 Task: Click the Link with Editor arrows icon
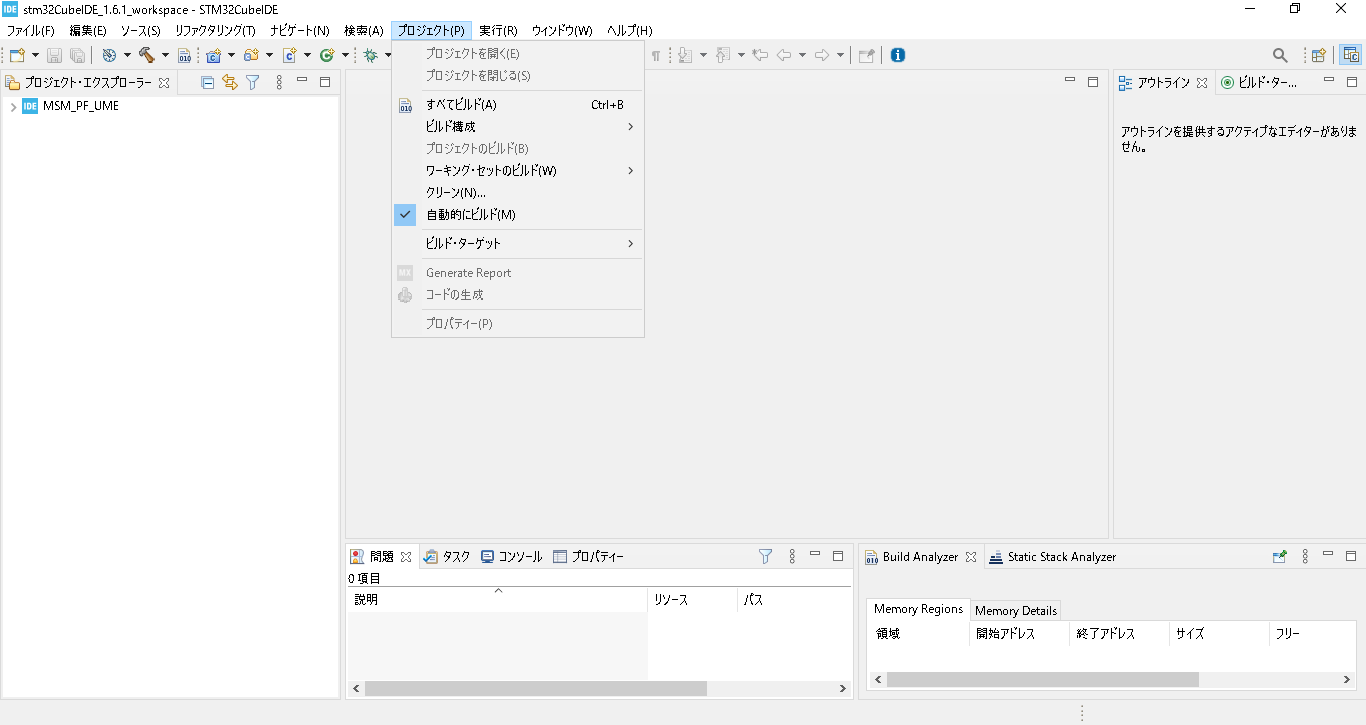tap(230, 82)
